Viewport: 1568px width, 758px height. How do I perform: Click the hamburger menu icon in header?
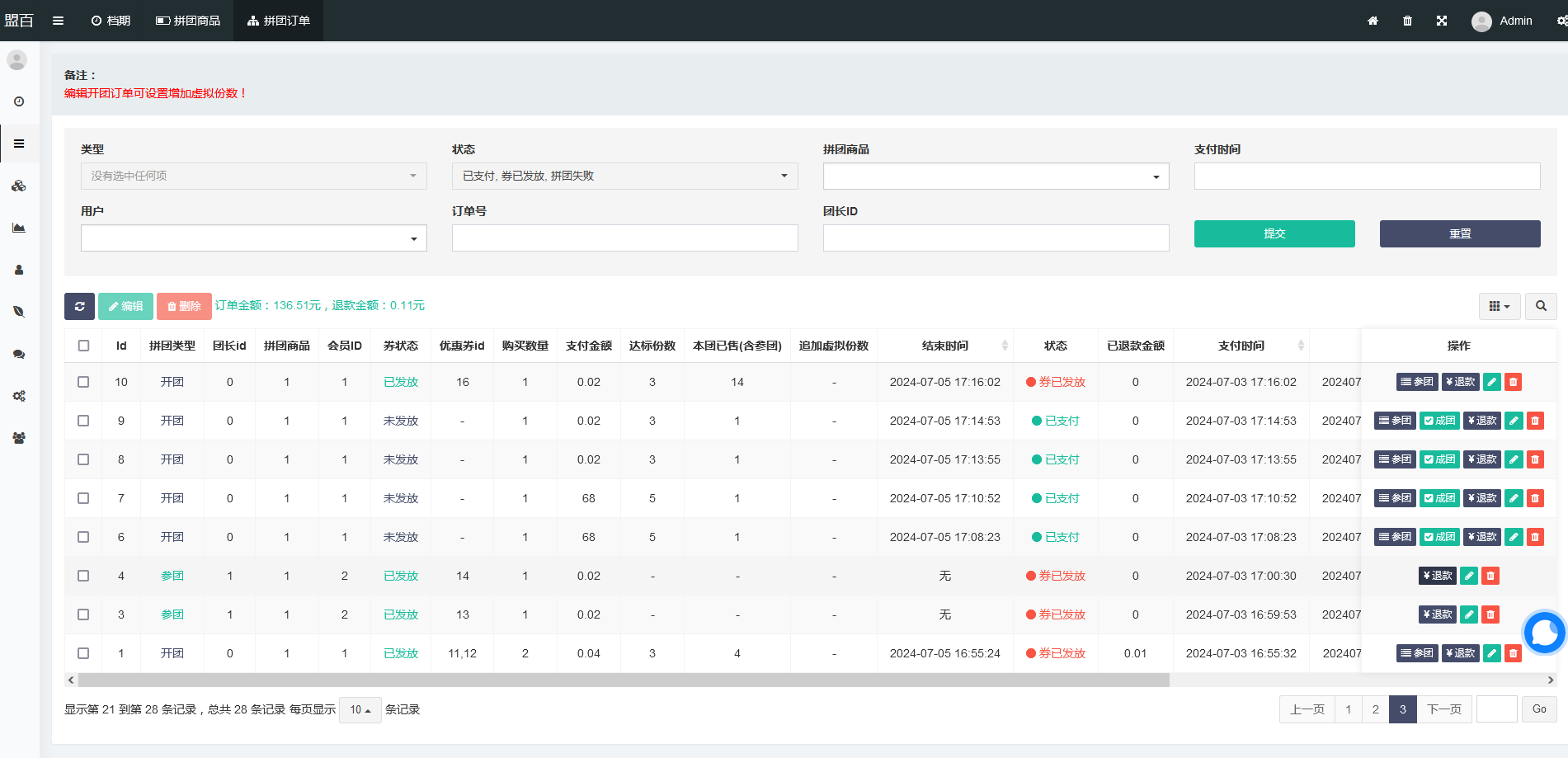[58, 21]
